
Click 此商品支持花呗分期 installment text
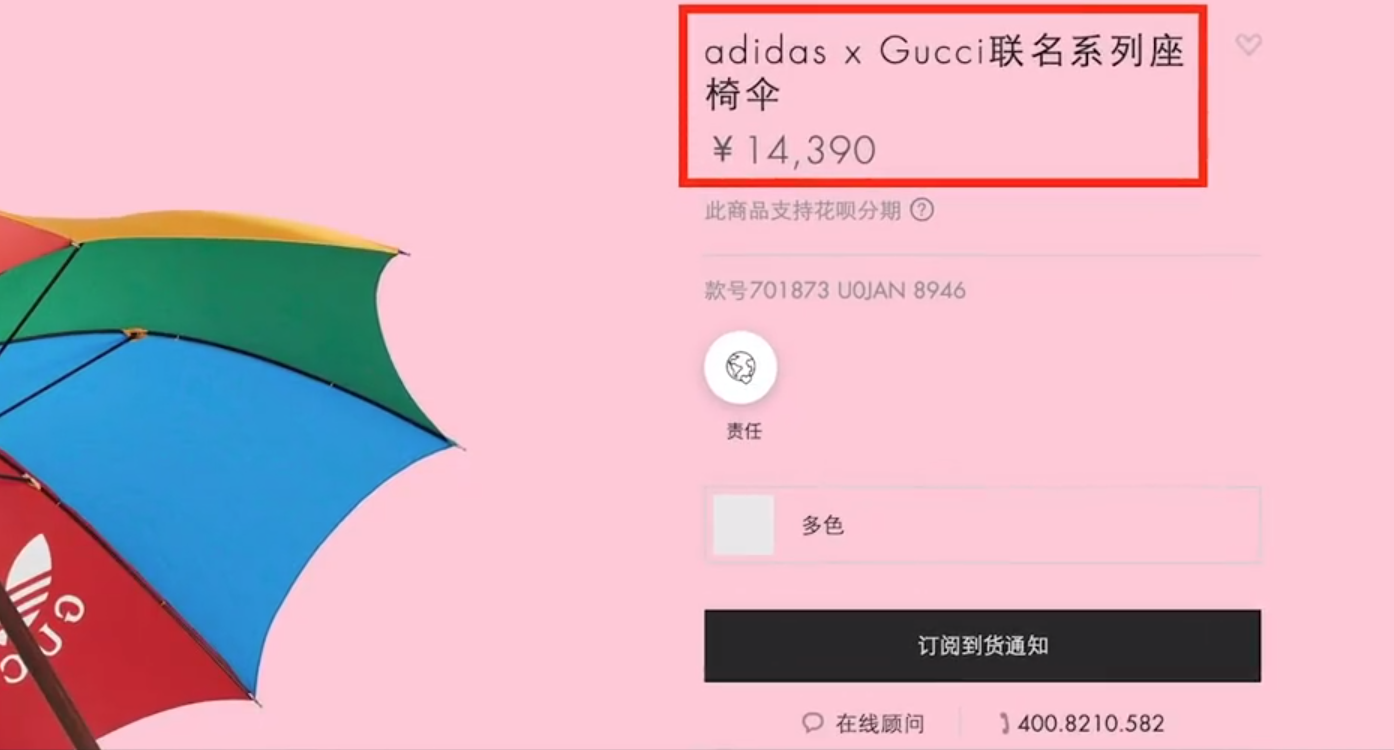pyautogui.click(x=803, y=210)
